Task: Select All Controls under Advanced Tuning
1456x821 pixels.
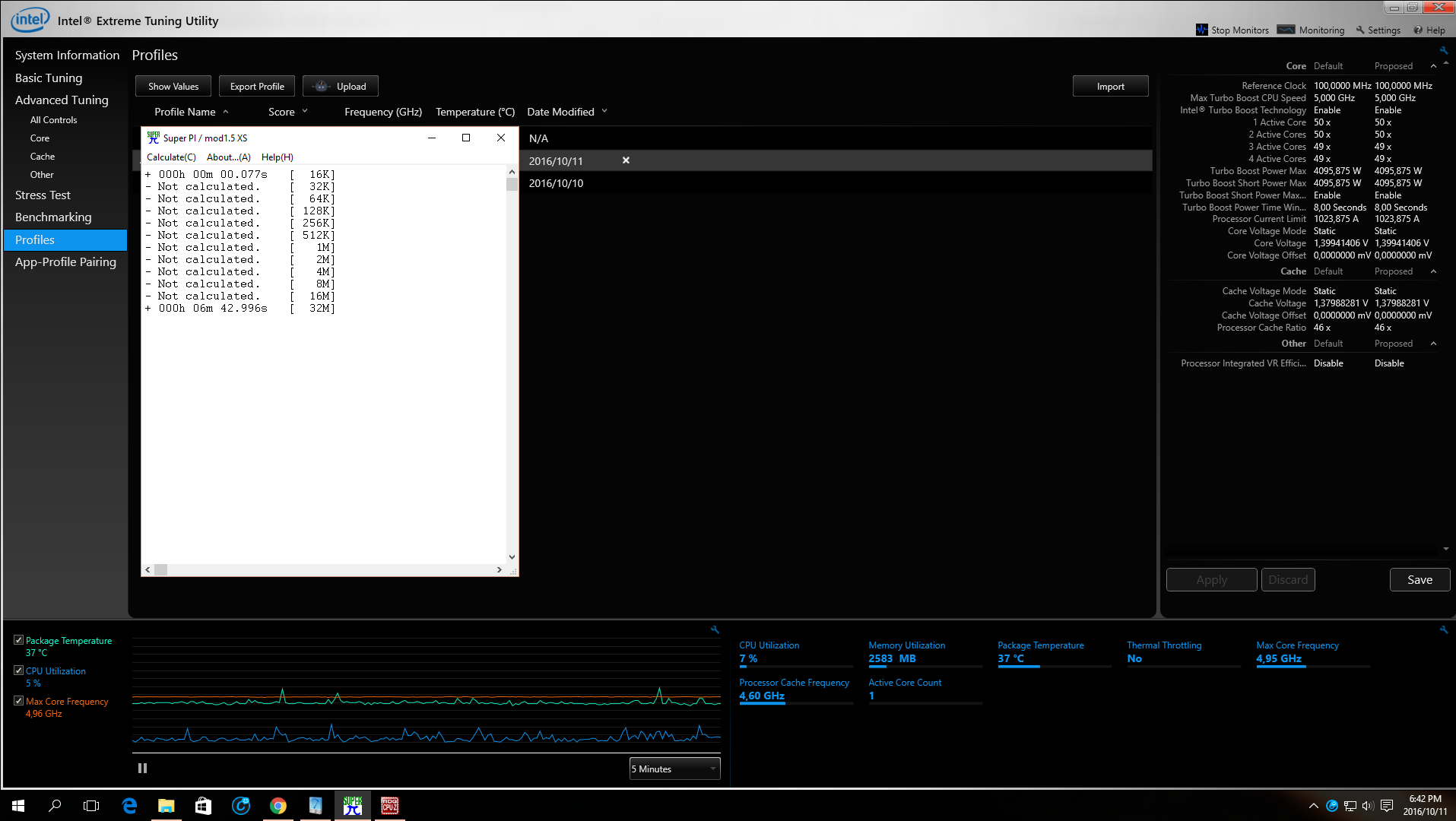Action: [53, 120]
